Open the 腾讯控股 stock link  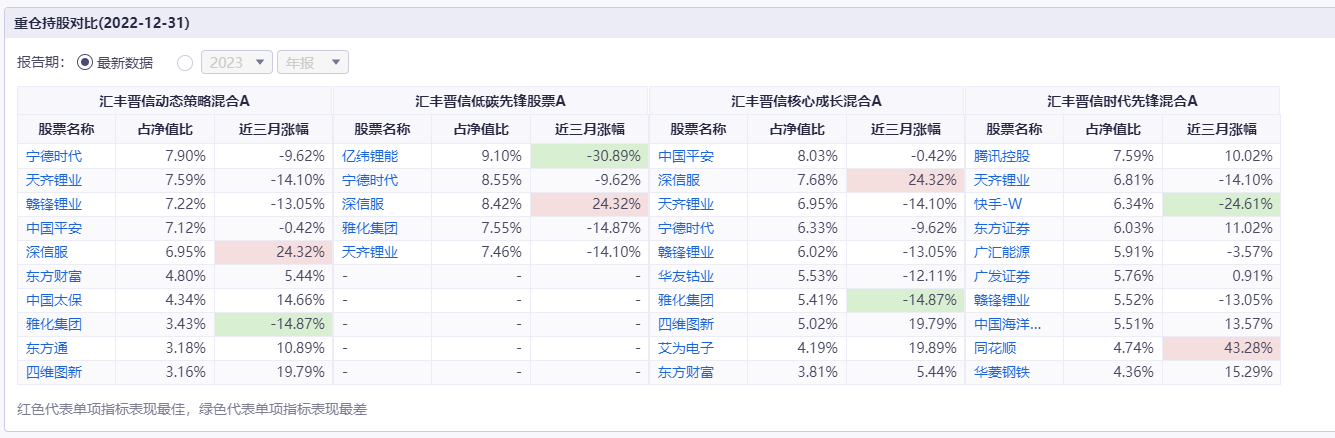point(1002,156)
